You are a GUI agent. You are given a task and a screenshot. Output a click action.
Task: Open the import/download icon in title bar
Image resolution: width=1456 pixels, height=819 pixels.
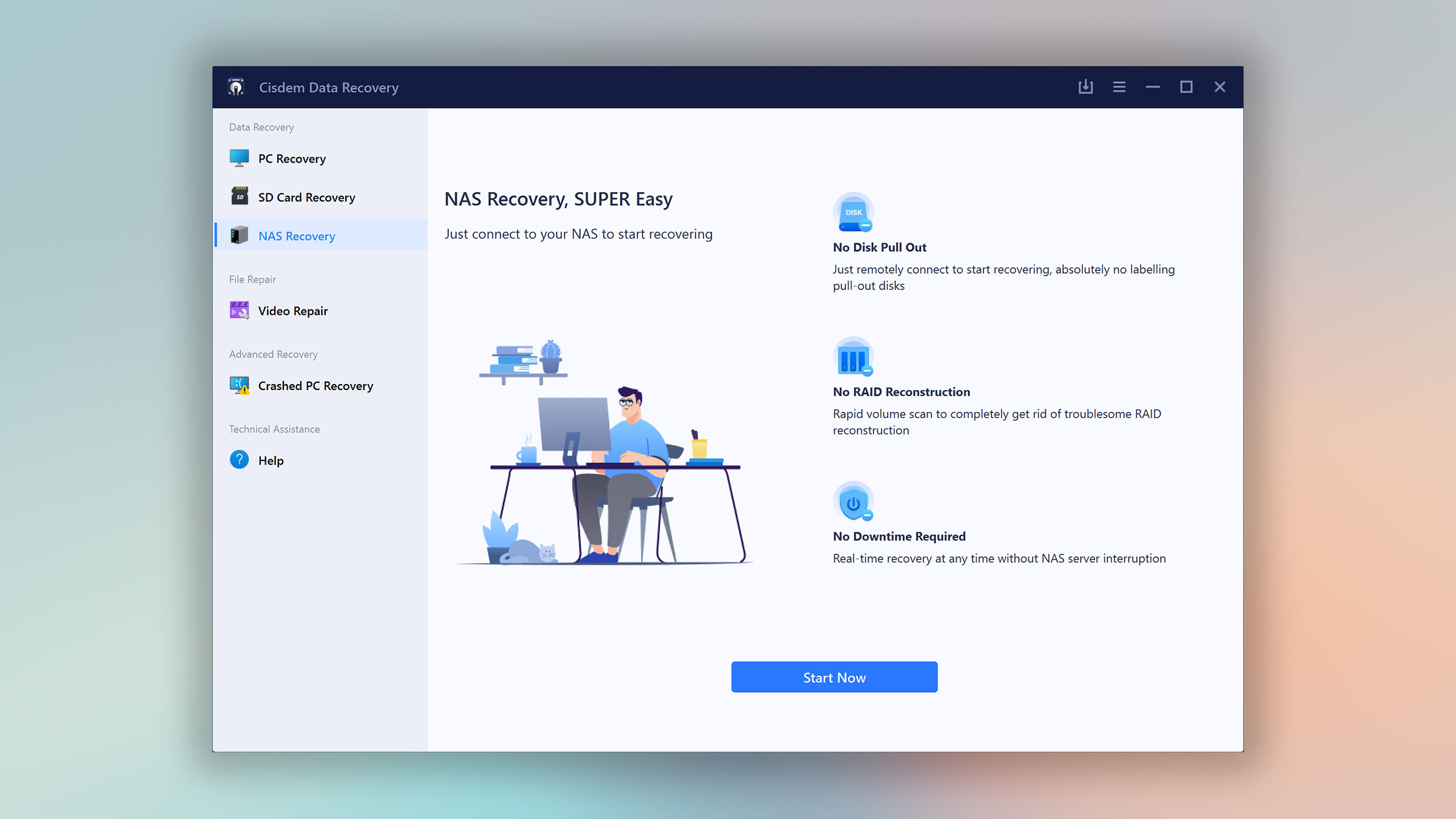tap(1085, 87)
